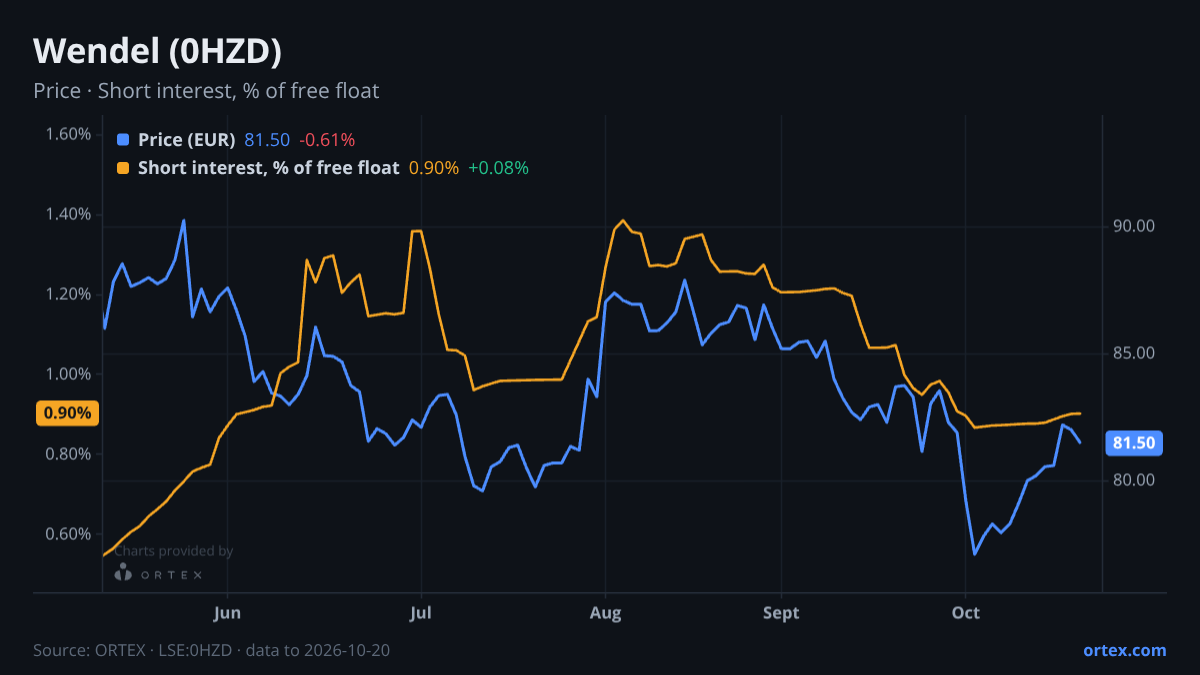Click the 0.80% left axis label

[69, 454]
